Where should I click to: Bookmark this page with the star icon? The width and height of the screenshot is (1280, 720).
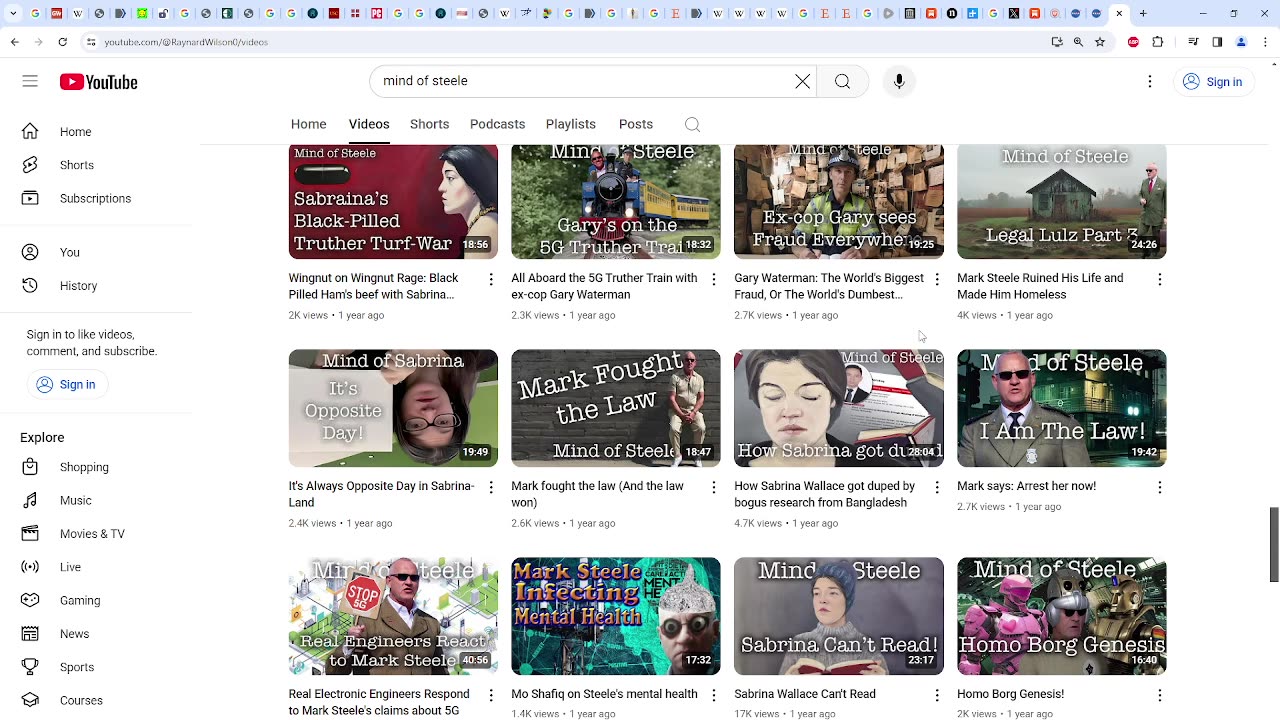[x=1100, y=42]
